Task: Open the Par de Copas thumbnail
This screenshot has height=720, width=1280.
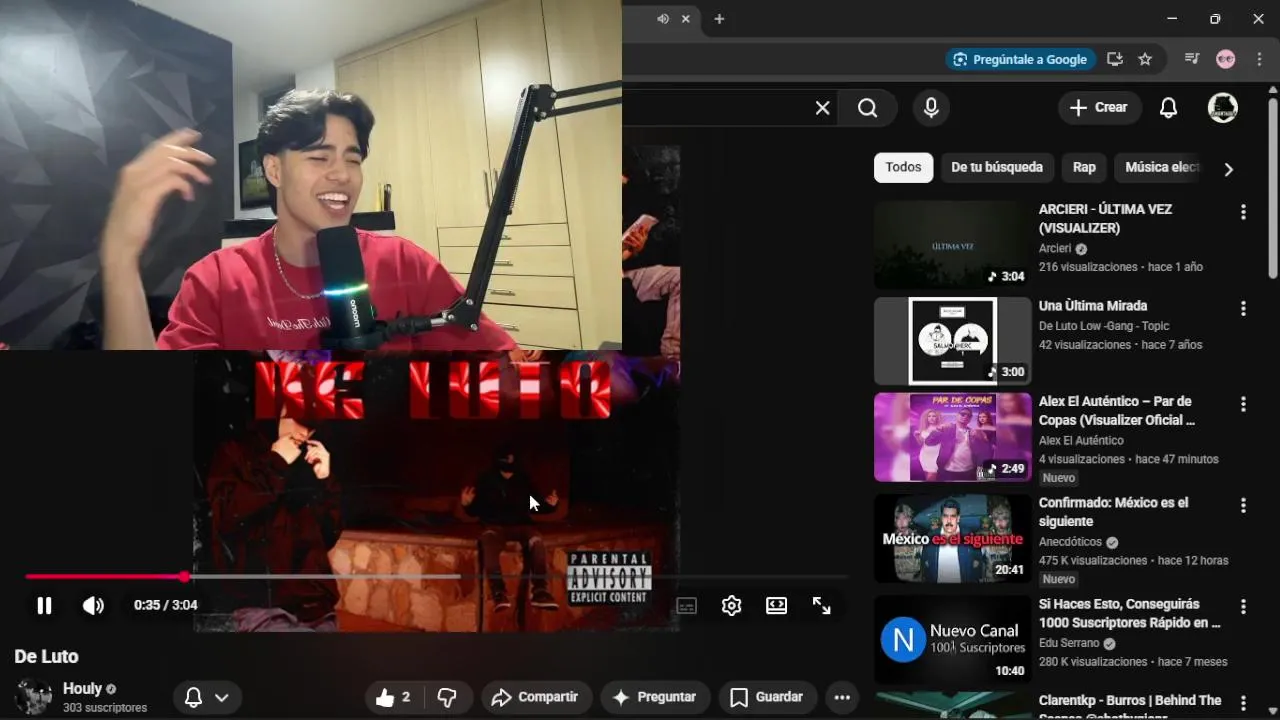Action: point(952,437)
